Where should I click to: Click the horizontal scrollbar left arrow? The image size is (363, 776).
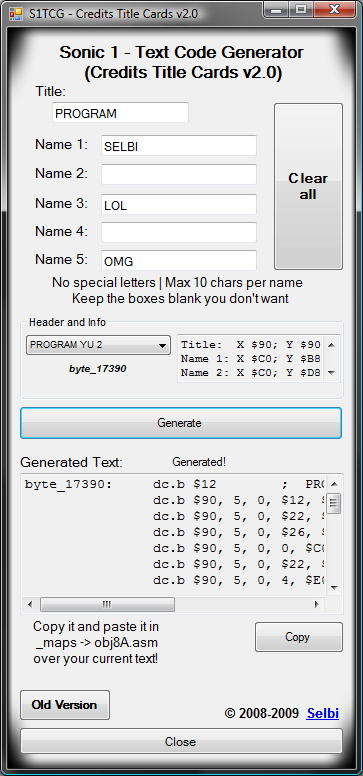30,604
